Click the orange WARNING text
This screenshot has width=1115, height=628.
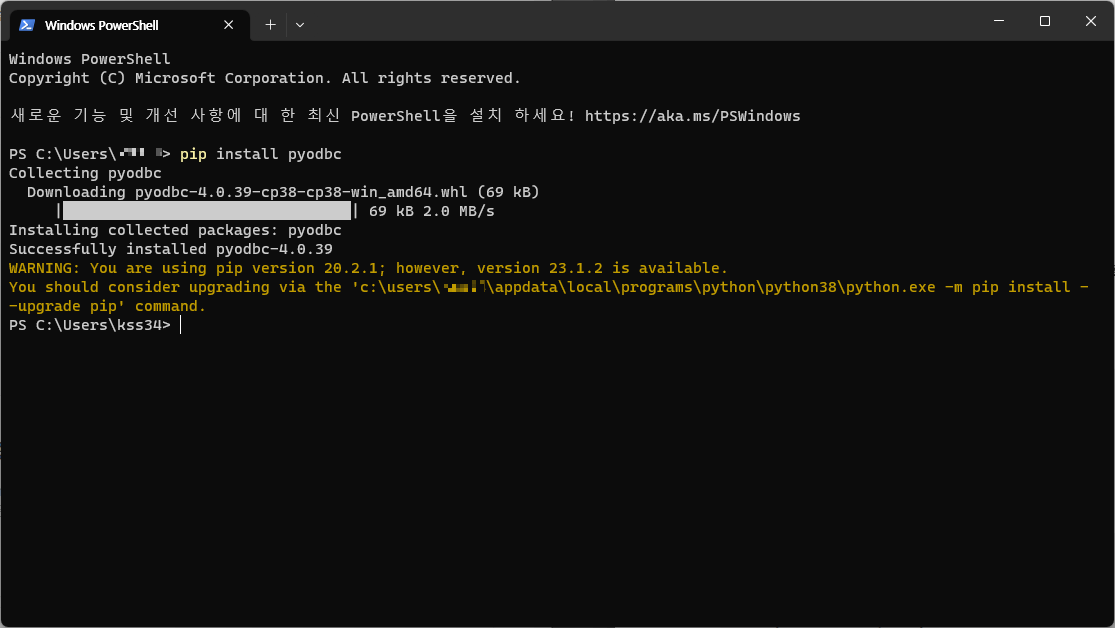tap(44, 268)
